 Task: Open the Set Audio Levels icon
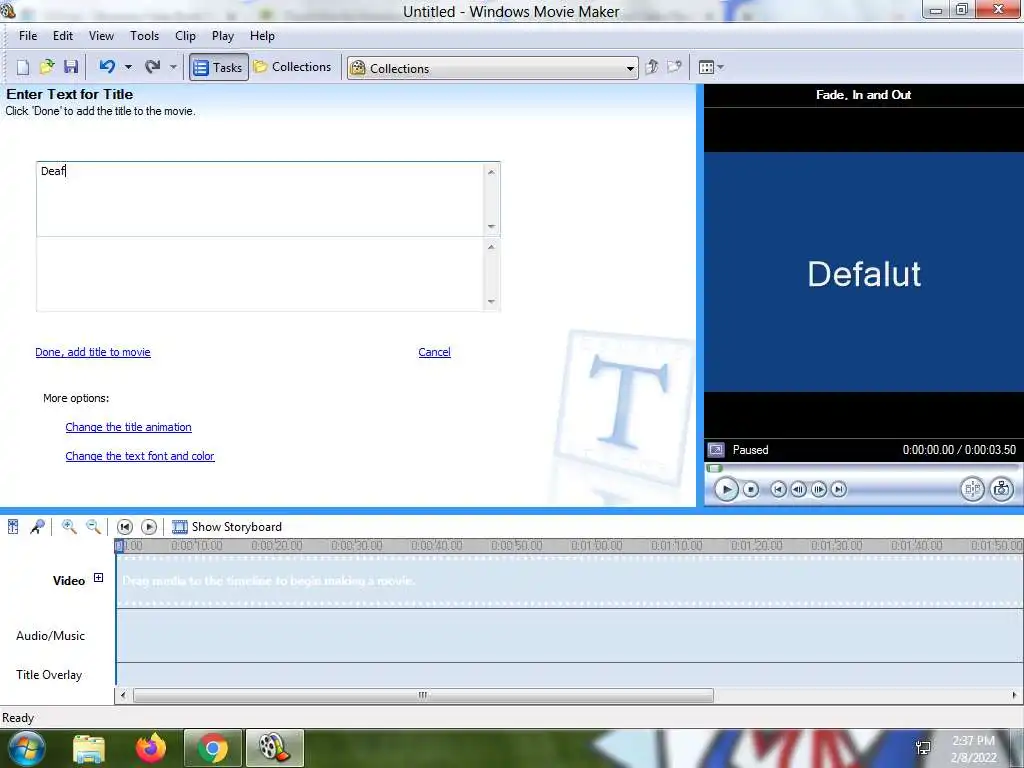[13, 526]
